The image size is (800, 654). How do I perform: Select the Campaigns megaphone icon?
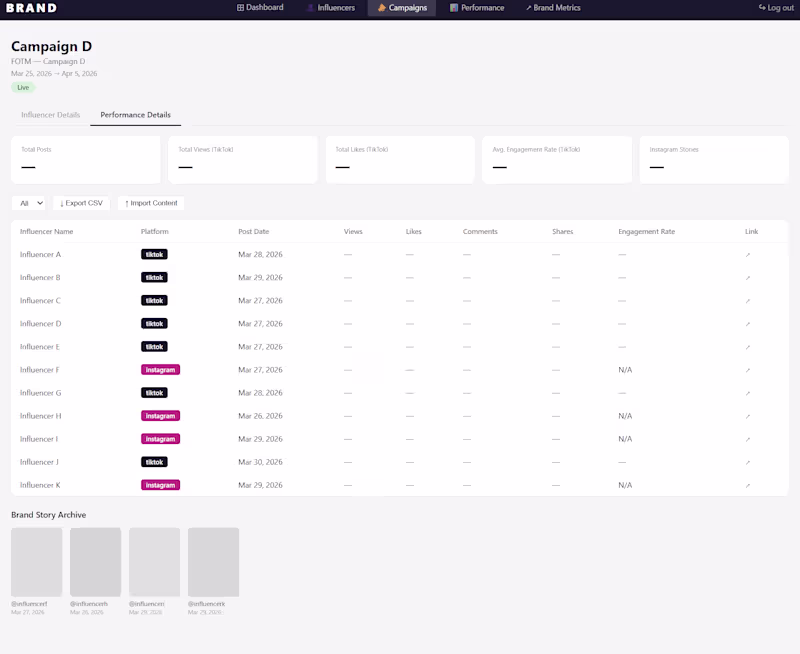point(380,8)
